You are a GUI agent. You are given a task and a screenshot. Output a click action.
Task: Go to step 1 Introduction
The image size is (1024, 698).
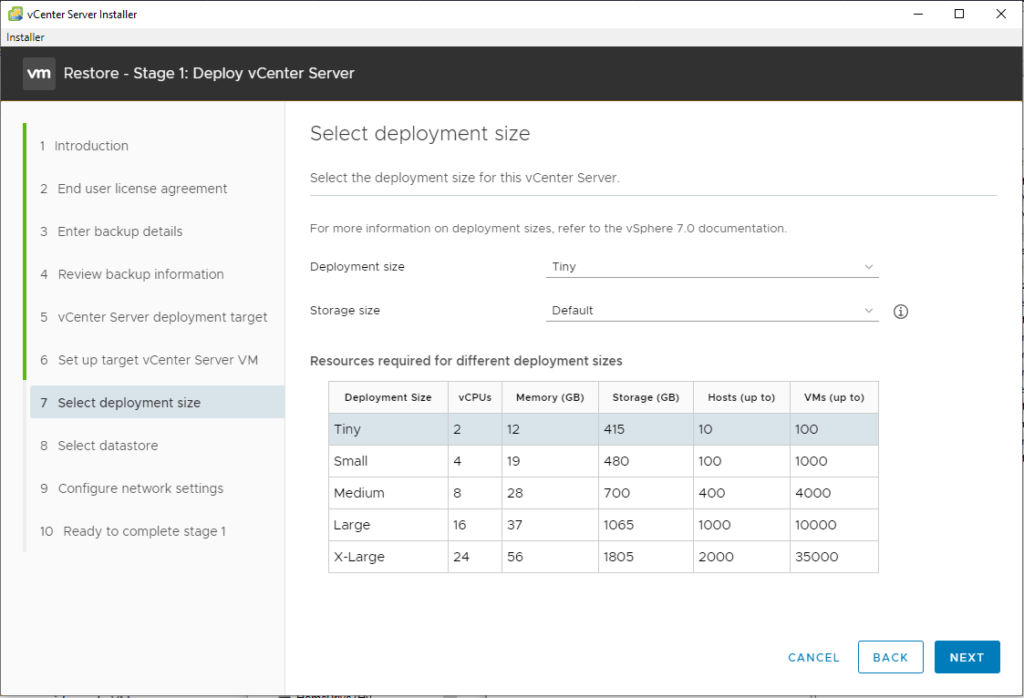point(84,146)
